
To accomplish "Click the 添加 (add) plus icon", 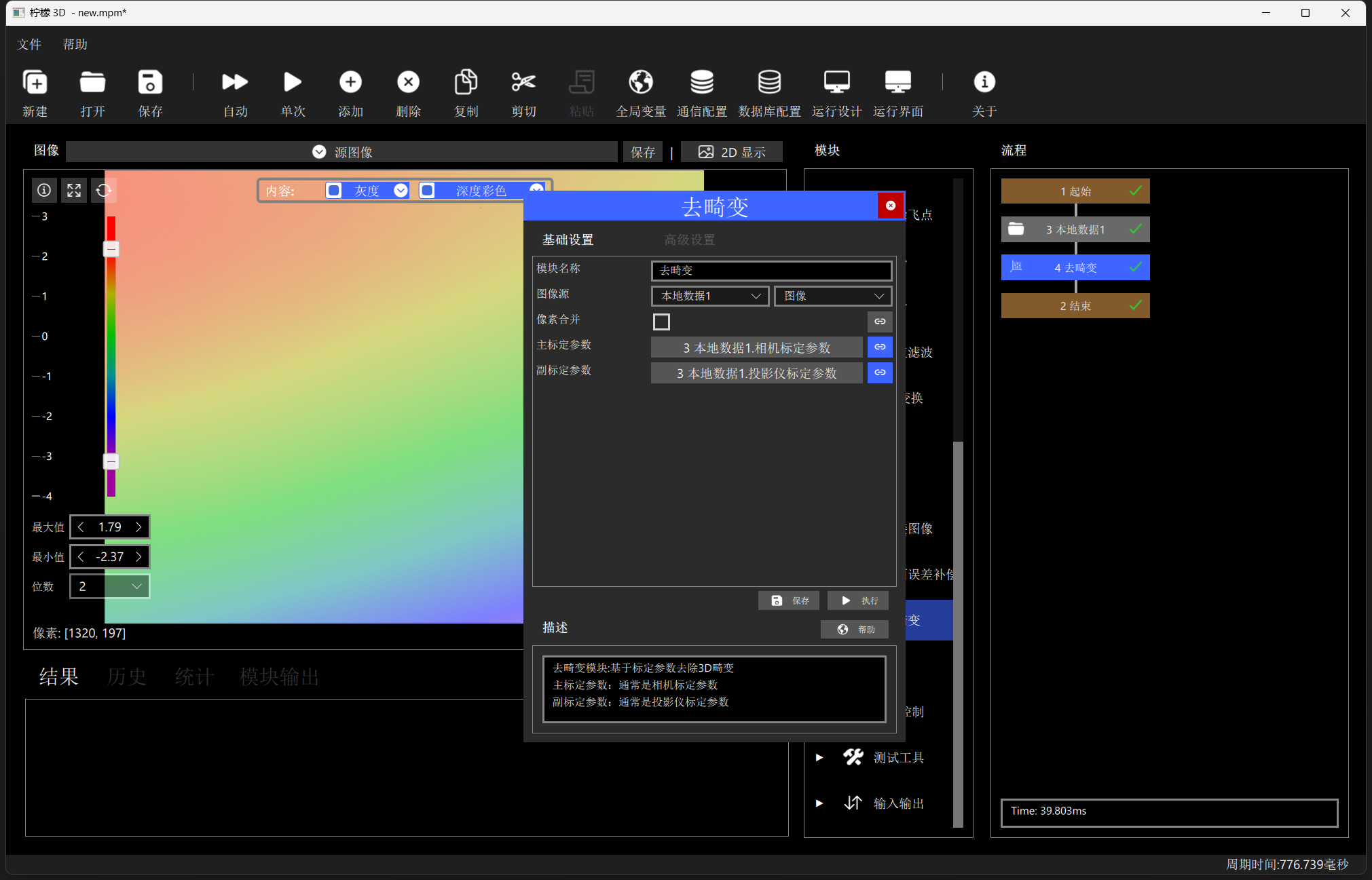I will click(x=350, y=83).
